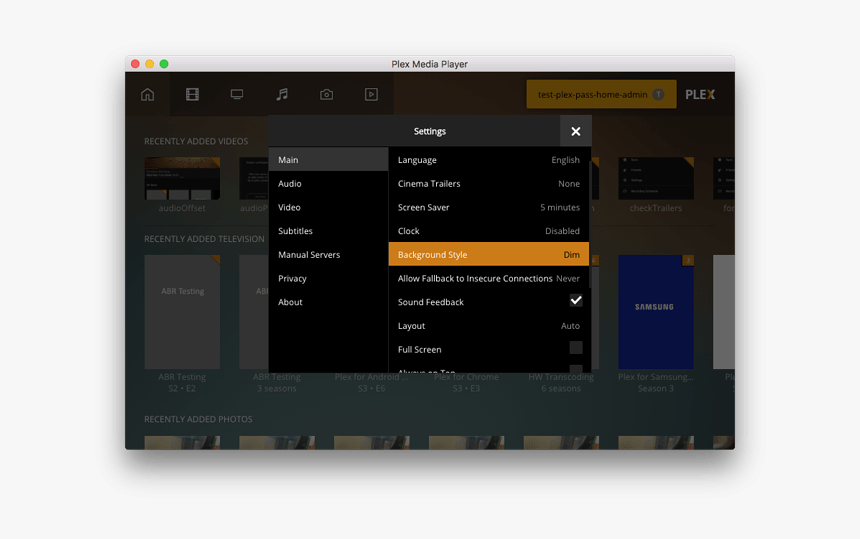Open the Movies film strip icon

click(192, 95)
